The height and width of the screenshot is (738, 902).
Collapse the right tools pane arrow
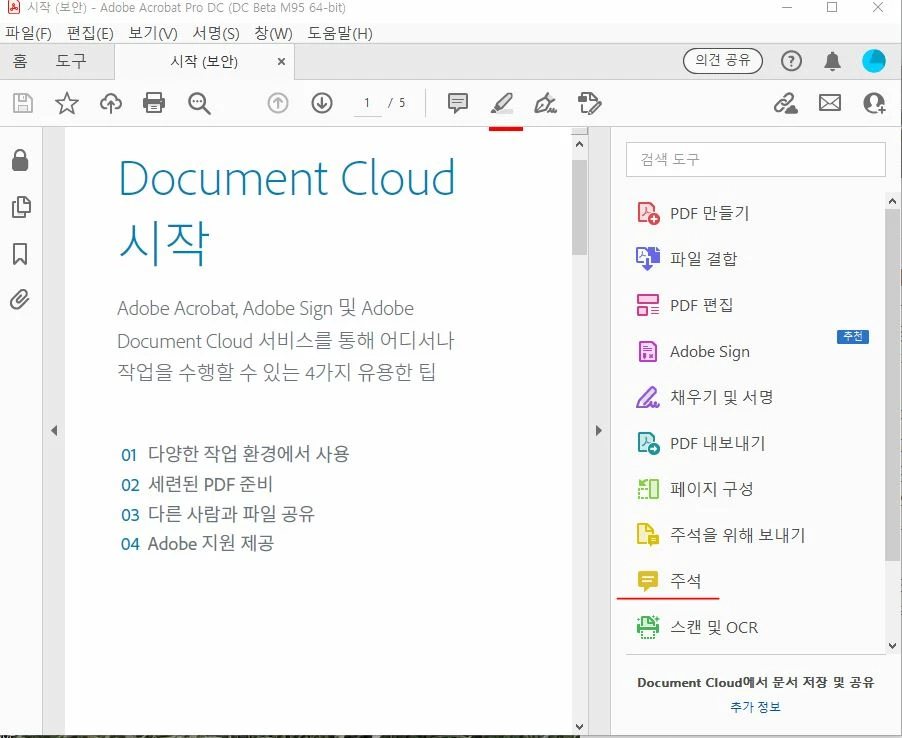click(599, 430)
